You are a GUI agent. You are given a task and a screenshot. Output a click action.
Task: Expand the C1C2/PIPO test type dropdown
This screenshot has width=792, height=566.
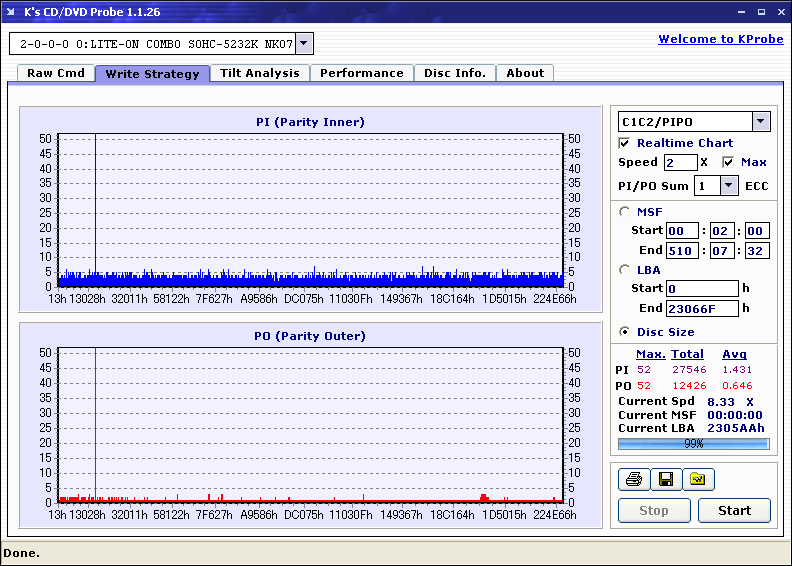[x=761, y=122]
